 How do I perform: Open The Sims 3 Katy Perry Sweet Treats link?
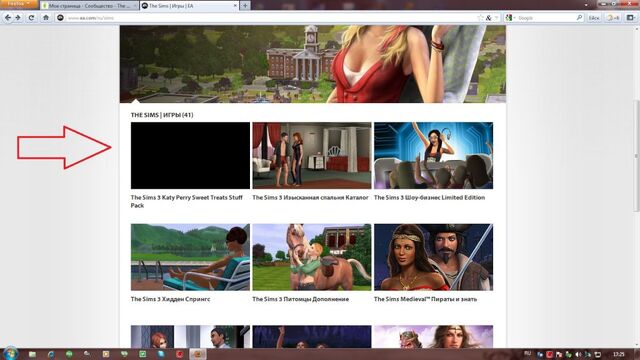tap(187, 201)
